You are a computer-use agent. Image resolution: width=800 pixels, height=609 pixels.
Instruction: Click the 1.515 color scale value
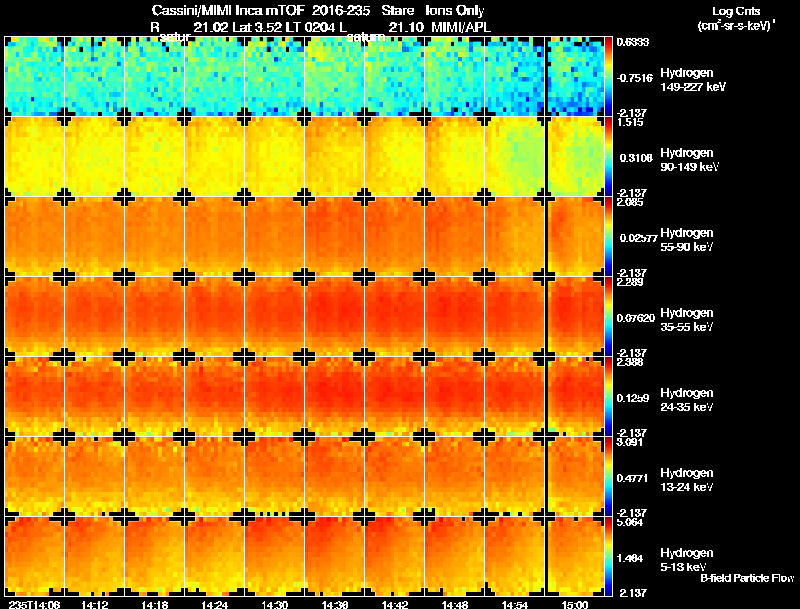(x=630, y=122)
